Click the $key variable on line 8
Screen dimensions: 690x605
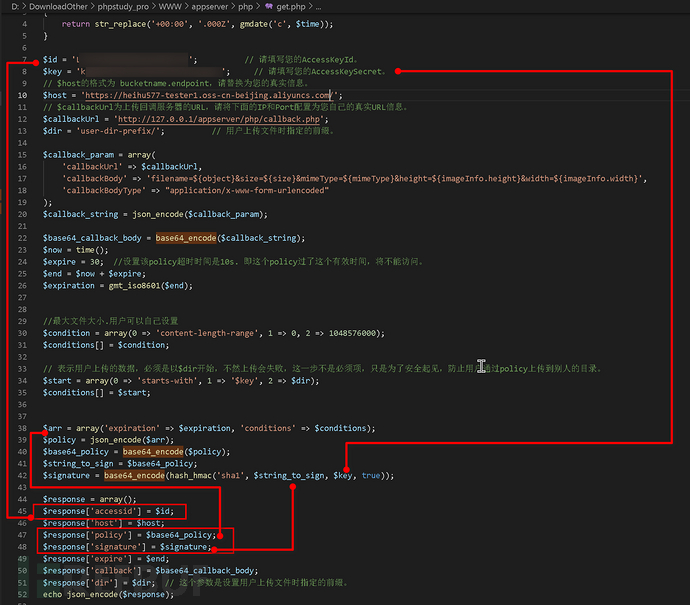point(52,71)
